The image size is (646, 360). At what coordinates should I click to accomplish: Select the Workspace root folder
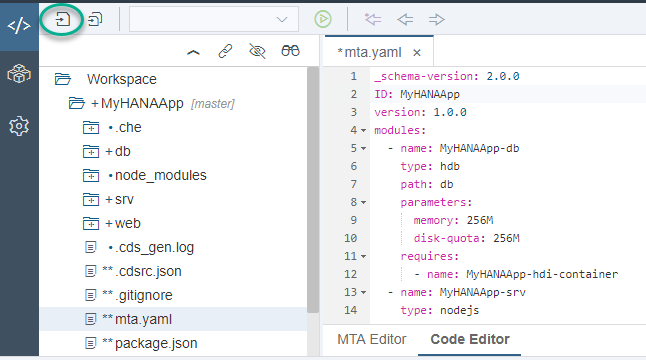[122, 79]
